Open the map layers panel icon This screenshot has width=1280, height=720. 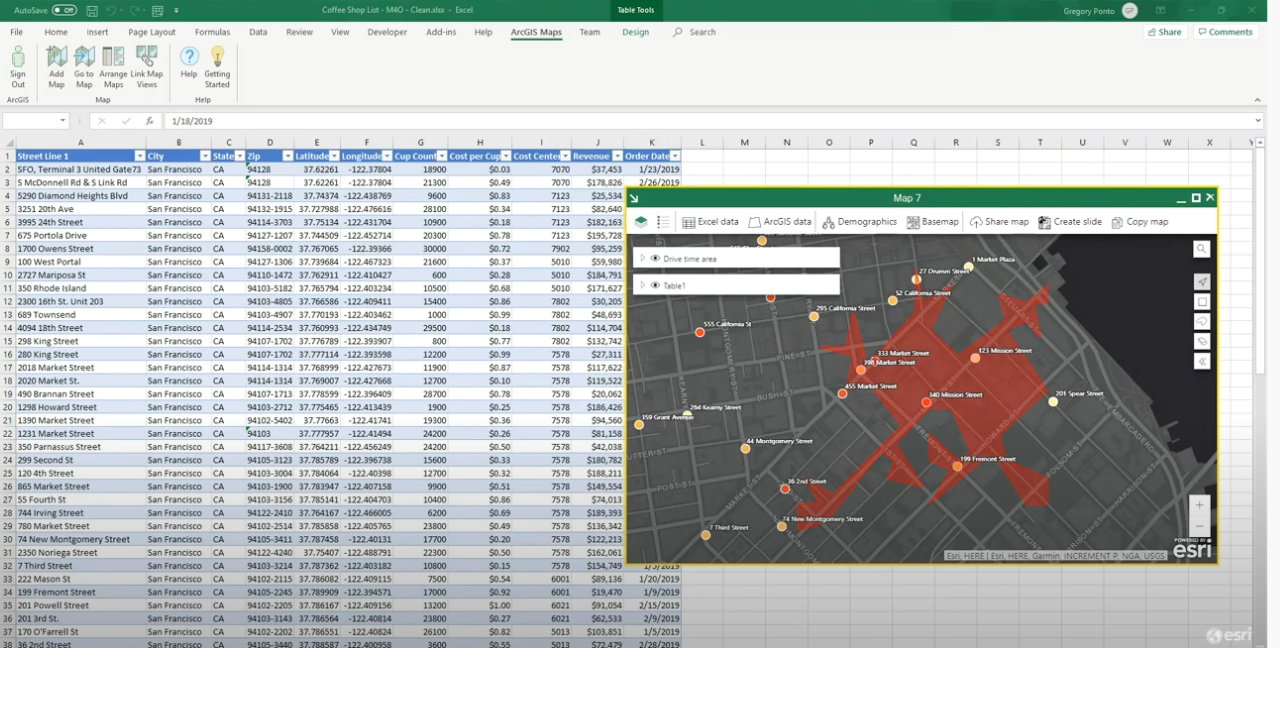641,222
